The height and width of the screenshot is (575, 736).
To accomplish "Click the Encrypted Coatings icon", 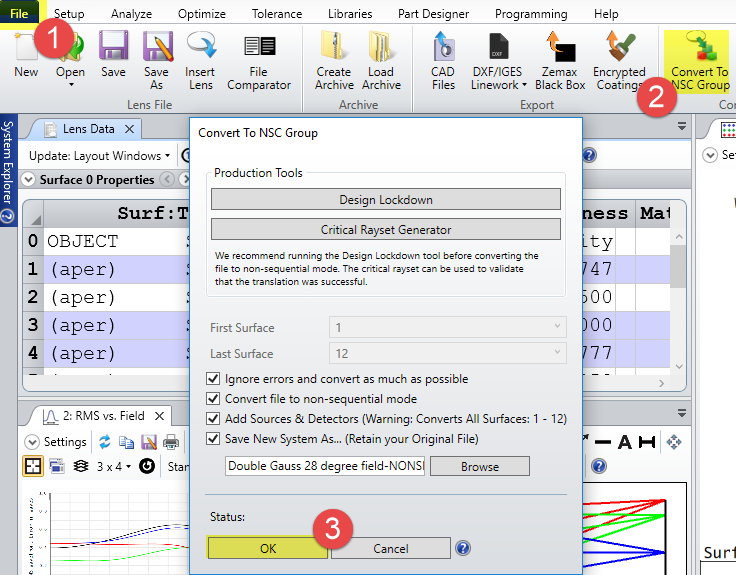I will [x=620, y=46].
